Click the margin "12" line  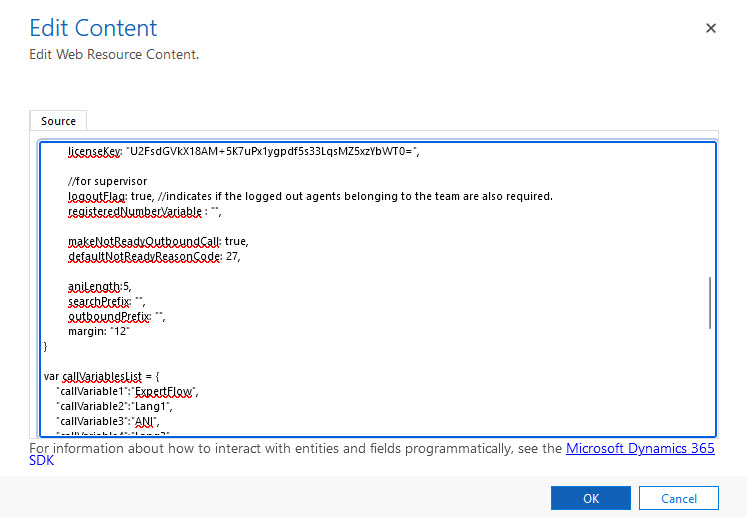coord(100,332)
